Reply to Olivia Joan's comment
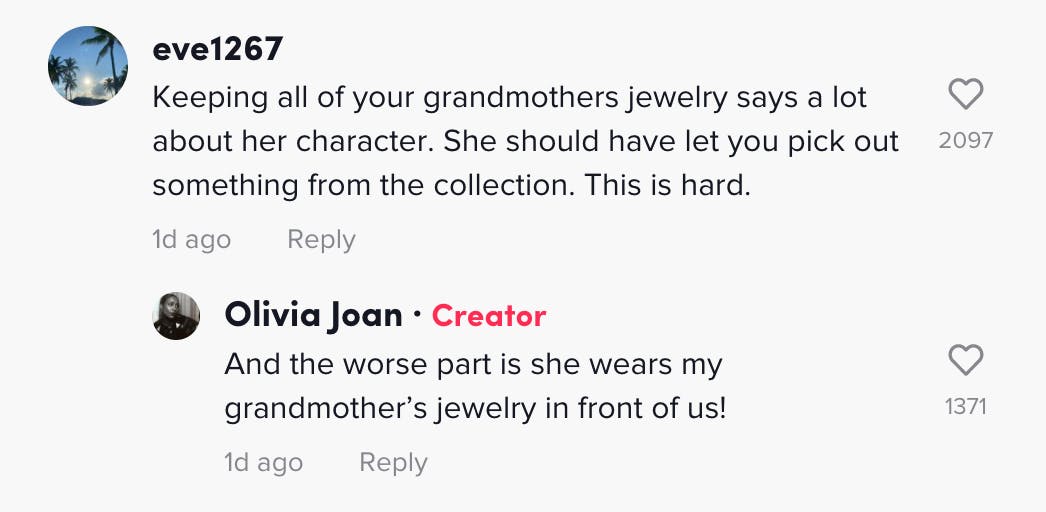 [393, 463]
